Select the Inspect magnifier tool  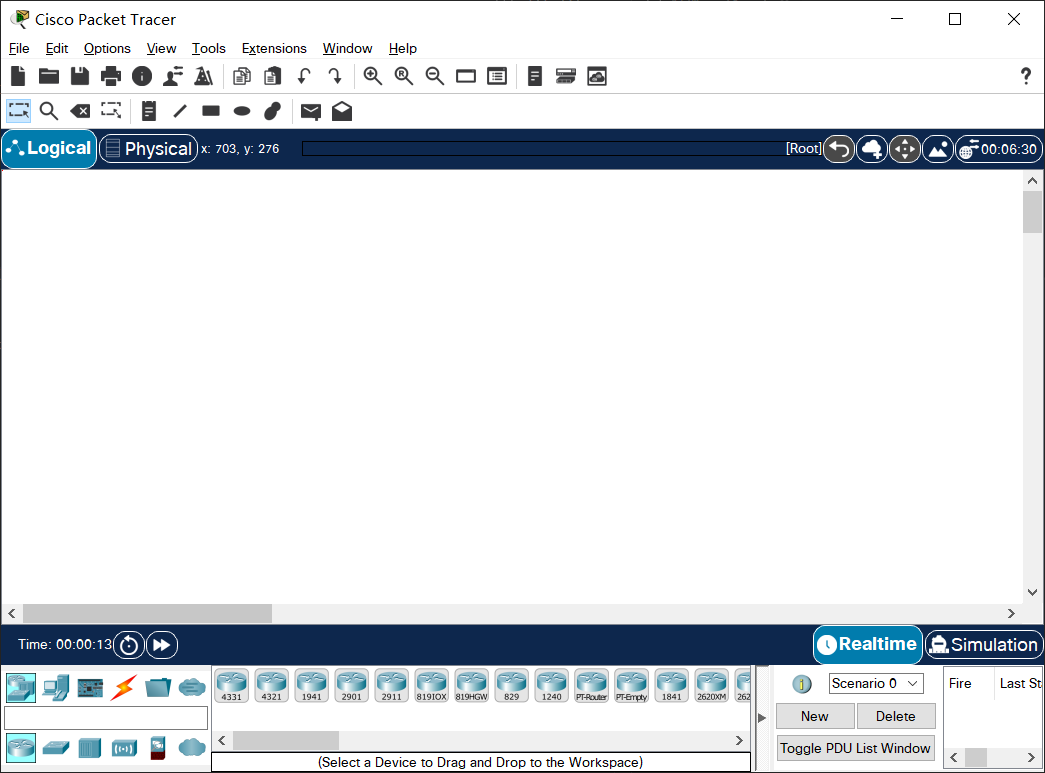pyautogui.click(x=49, y=111)
